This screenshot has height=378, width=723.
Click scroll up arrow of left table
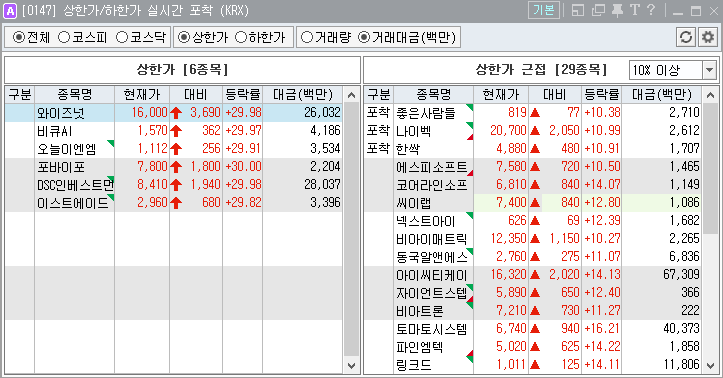pyautogui.click(x=351, y=95)
